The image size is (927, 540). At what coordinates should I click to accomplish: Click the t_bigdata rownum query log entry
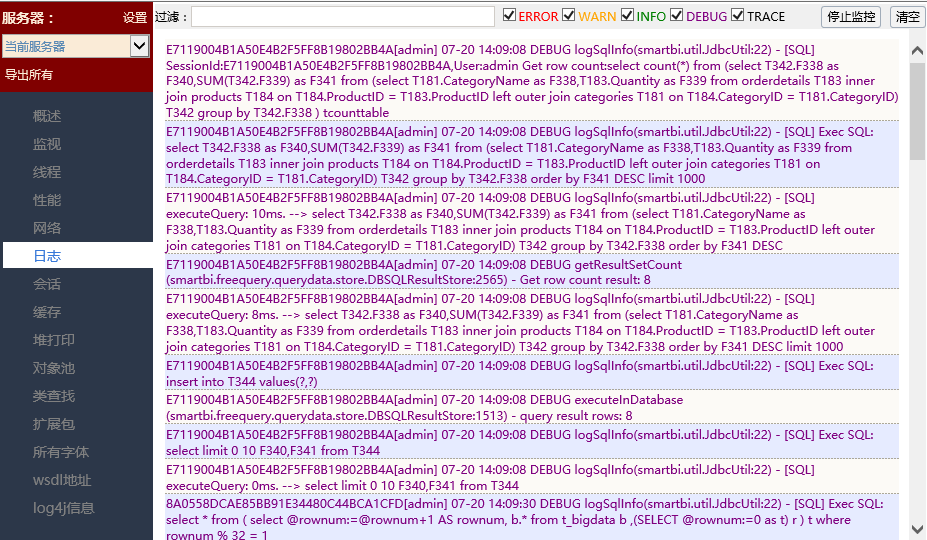pyautogui.click(x=532, y=518)
